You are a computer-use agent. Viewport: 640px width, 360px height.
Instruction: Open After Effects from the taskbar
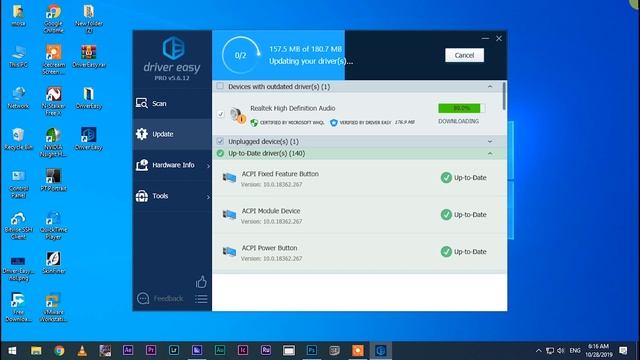128,351
